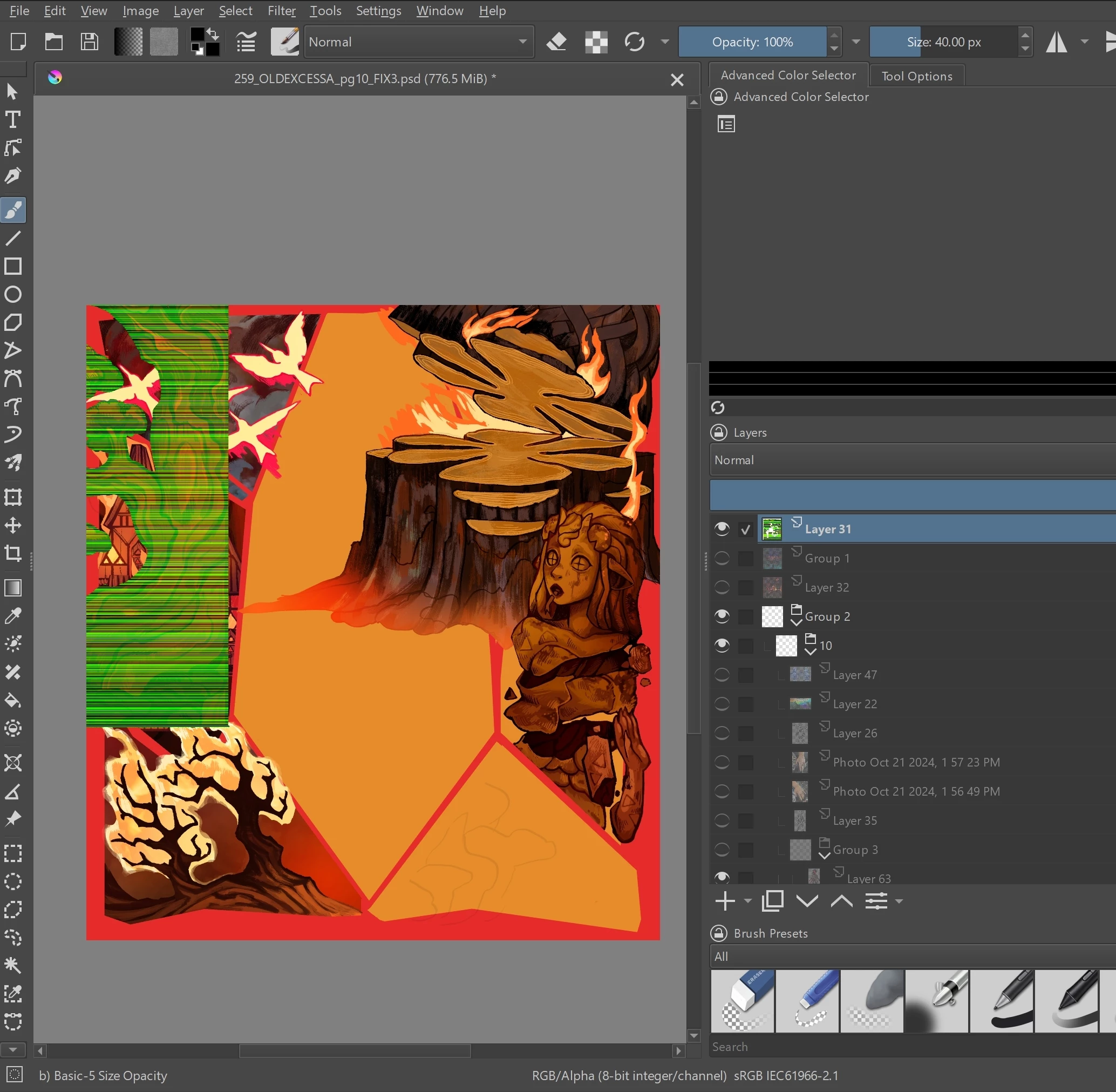Collapse the Group 2 layer group
The height and width of the screenshot is (1092, 1116).
click(x=796, y=623)
